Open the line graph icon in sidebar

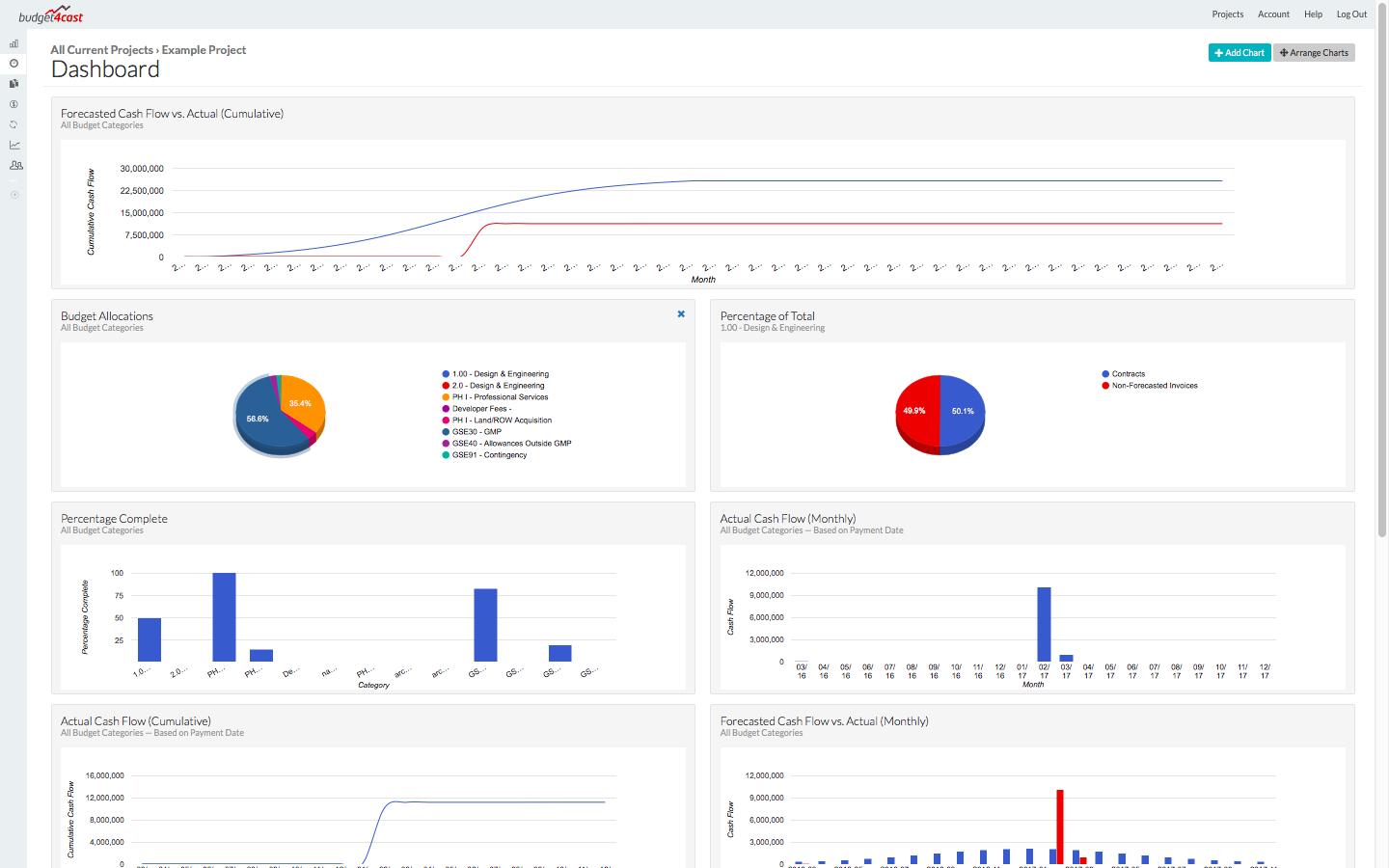tap(14, 145)
